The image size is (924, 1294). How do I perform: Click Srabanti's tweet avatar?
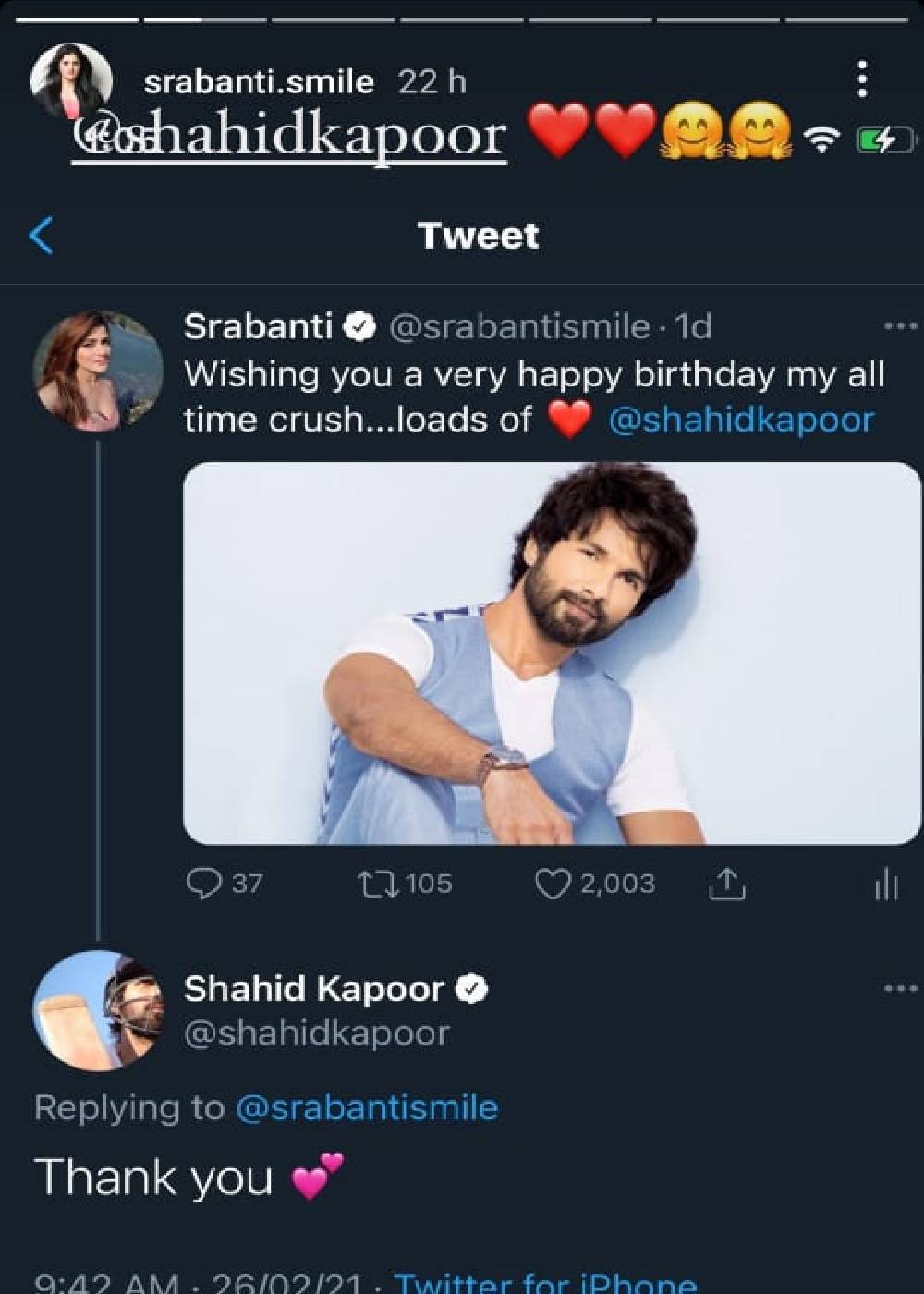coord(97,372)
